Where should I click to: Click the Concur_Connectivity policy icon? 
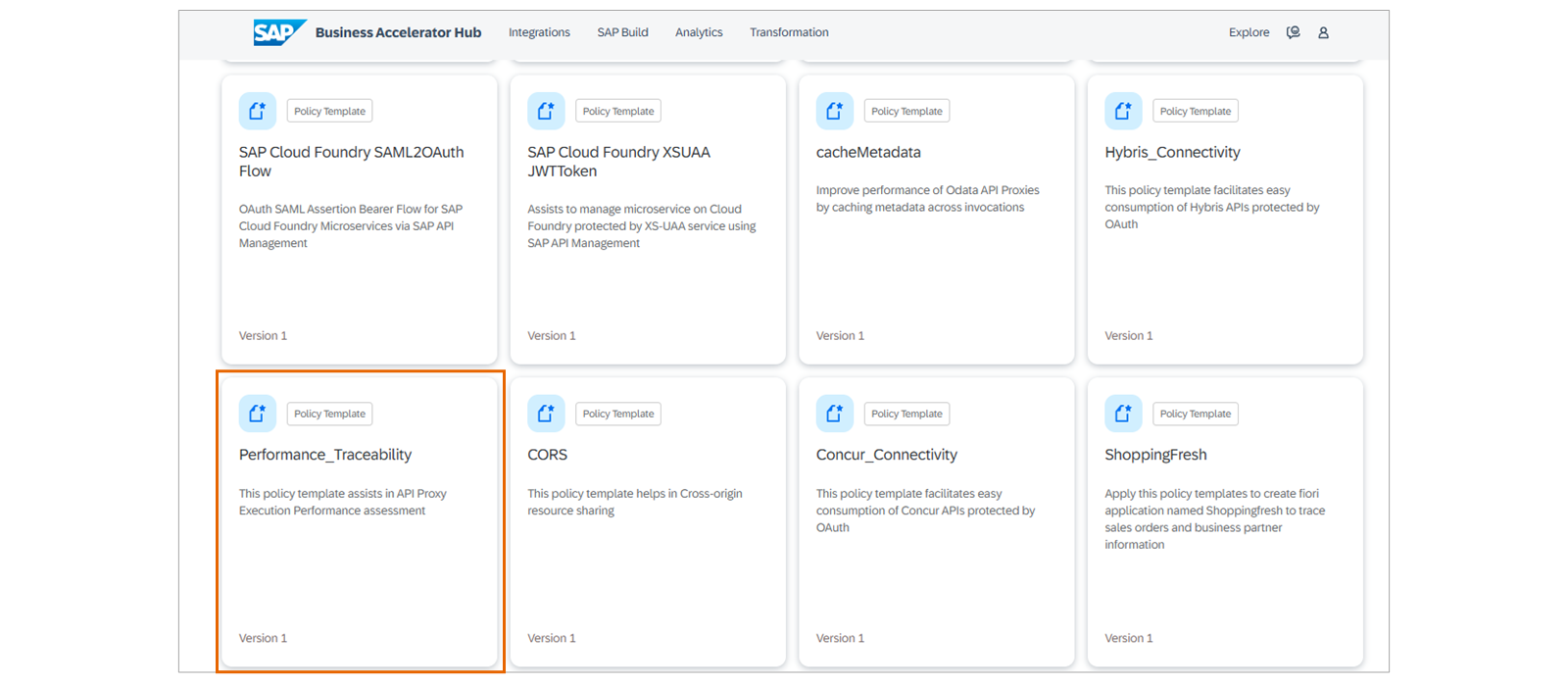tap(835, 414)
